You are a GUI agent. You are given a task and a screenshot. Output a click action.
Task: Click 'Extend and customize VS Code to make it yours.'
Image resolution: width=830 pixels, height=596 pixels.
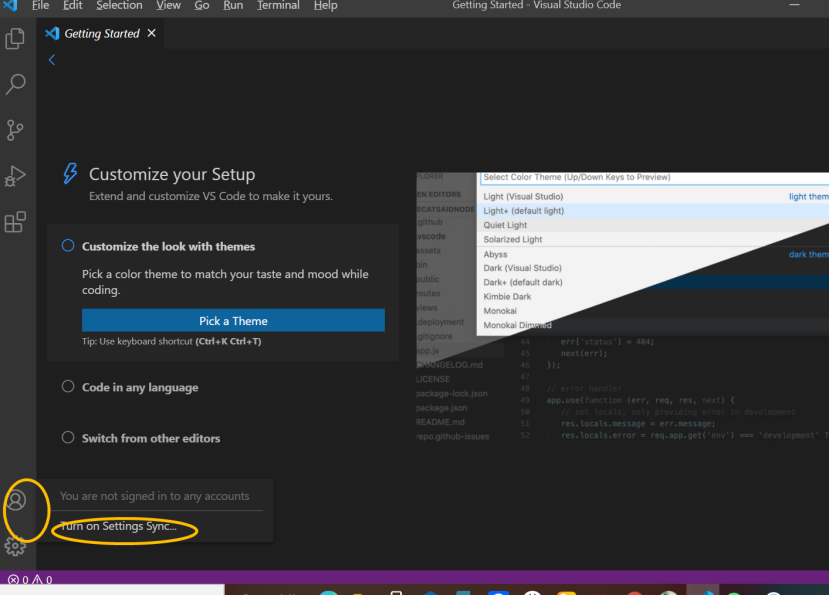[x=211, y=196]
